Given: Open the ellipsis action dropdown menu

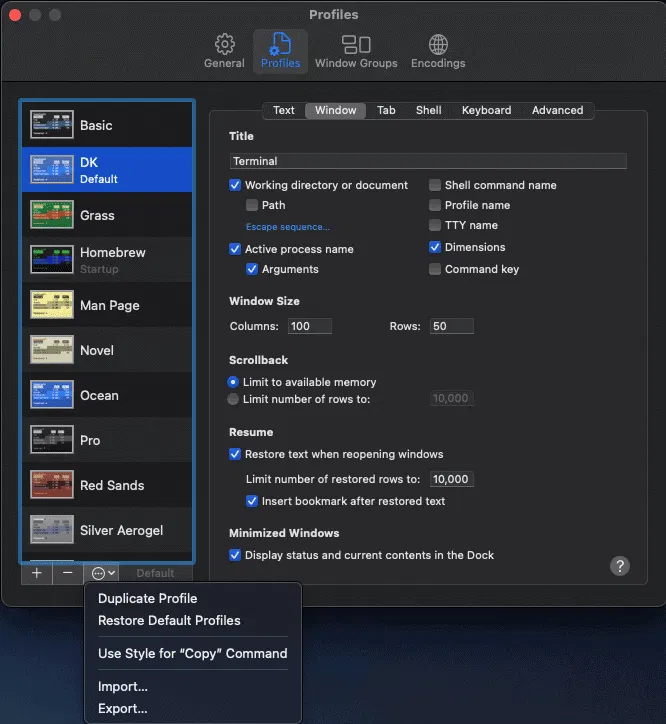Looking at the screenshot, I should click(103, 573).
